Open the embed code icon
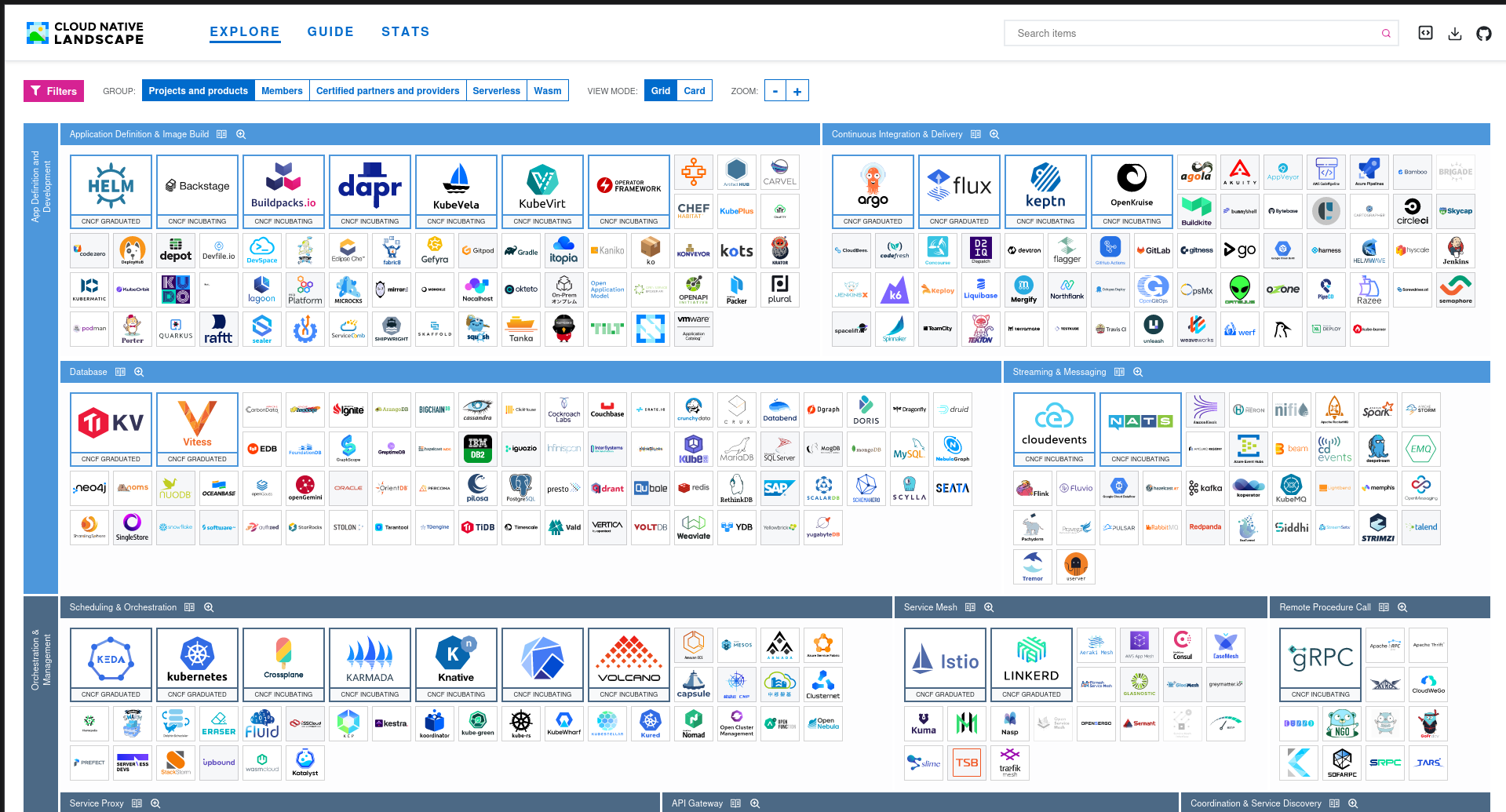Viewport: 1506px width, 812px height. [x=1426, y=33]
